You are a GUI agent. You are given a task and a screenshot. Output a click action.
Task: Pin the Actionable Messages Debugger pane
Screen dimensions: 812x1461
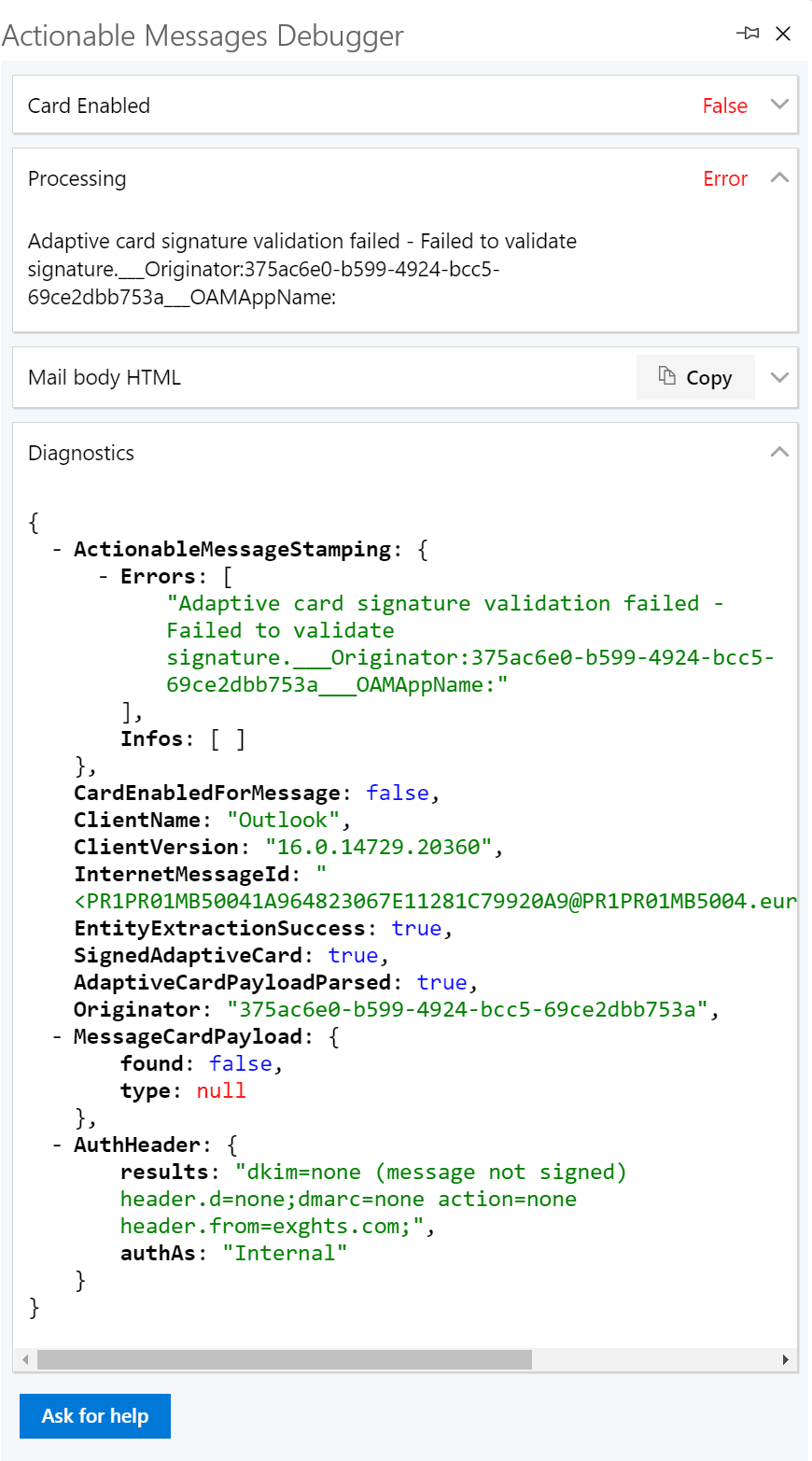(748, 33)
